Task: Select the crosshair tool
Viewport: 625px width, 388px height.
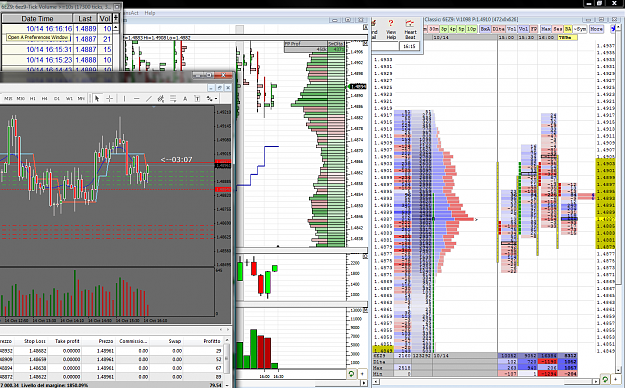Action: (109, 98)
